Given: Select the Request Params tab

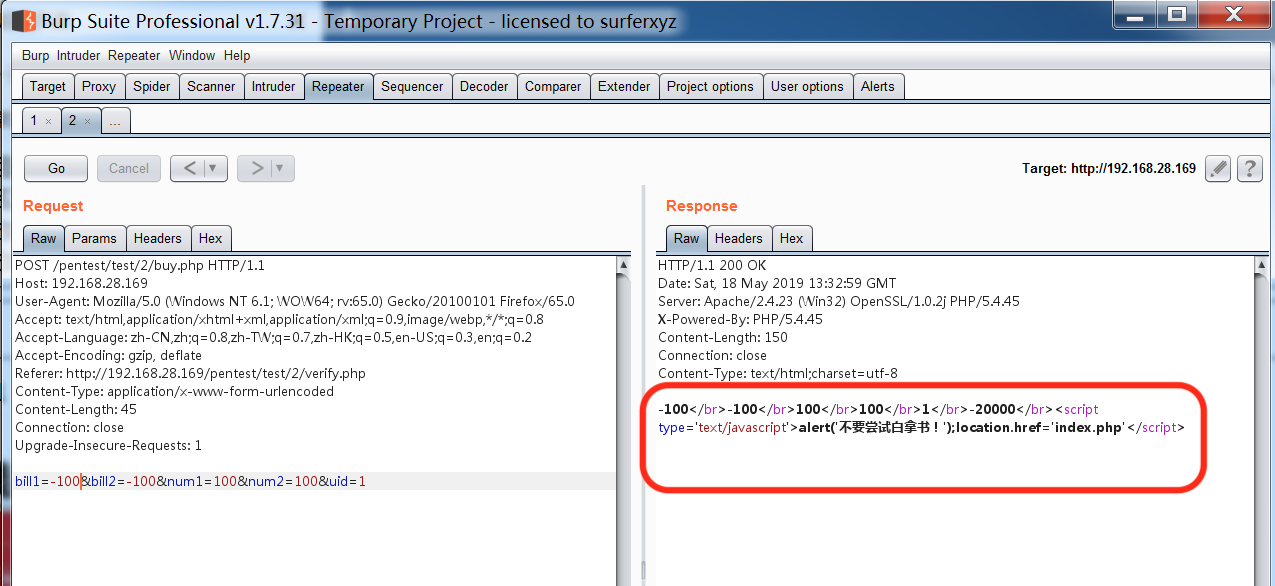Looking at the screenshot, I should 95,238.
